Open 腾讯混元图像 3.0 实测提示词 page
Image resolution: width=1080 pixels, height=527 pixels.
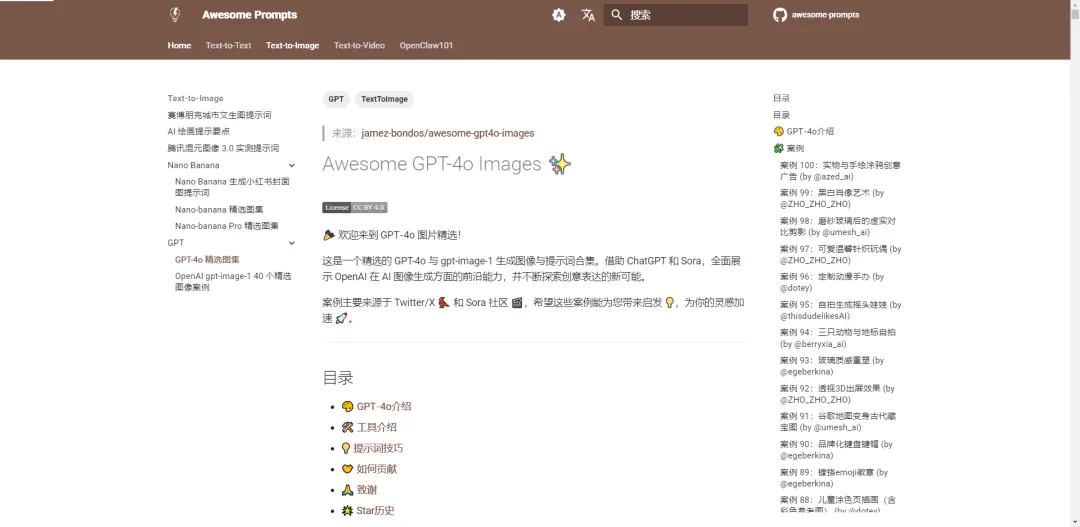click(223, 148)
